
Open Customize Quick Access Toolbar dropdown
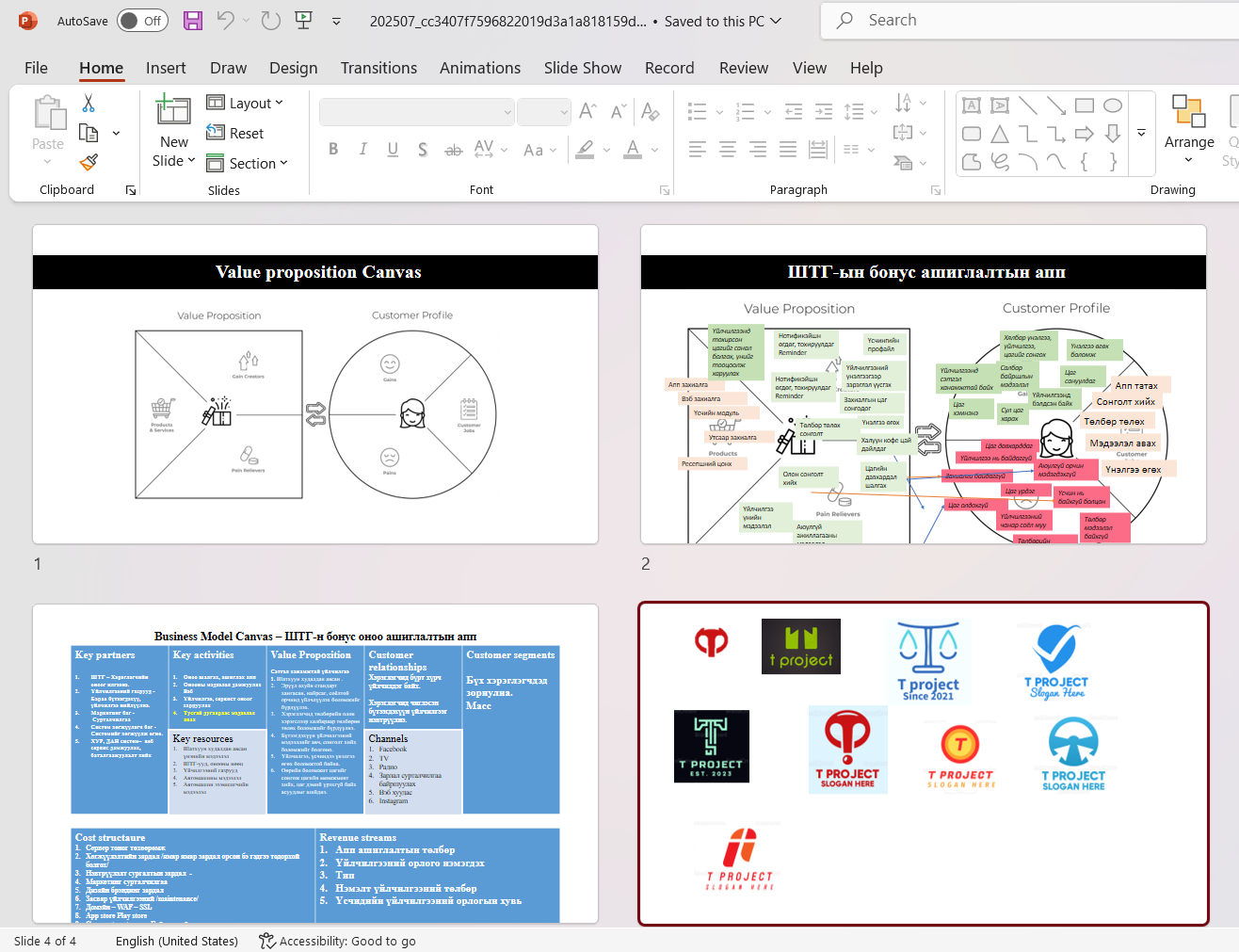tap(336, 21)
